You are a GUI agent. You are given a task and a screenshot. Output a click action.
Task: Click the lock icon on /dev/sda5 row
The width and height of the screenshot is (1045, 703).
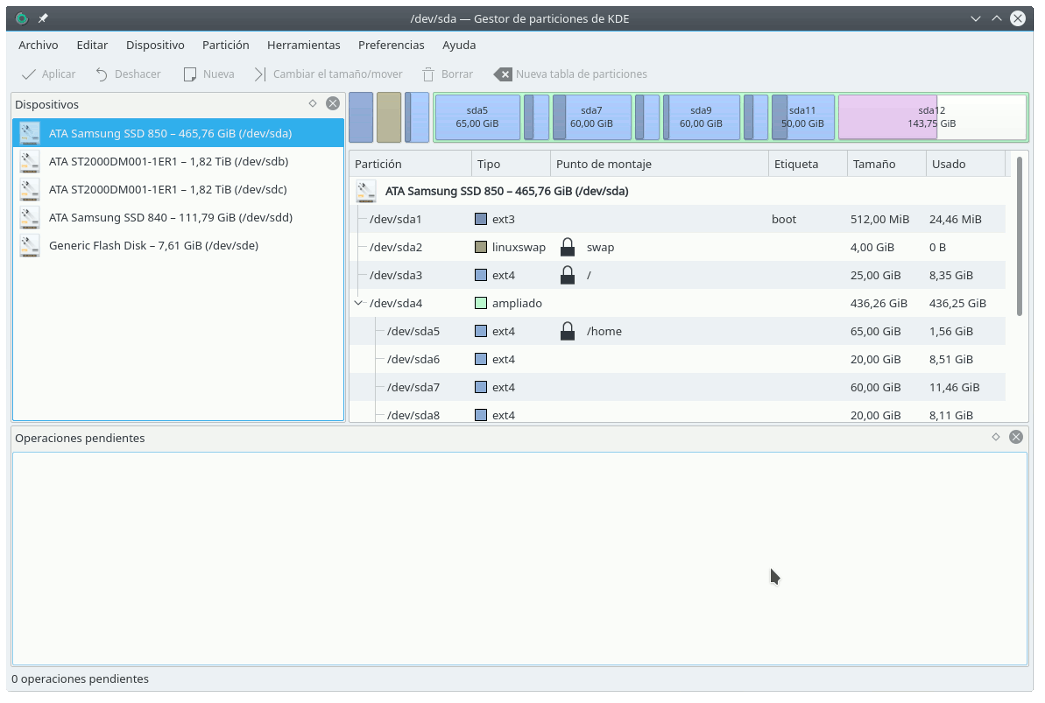tap(567, 331)
